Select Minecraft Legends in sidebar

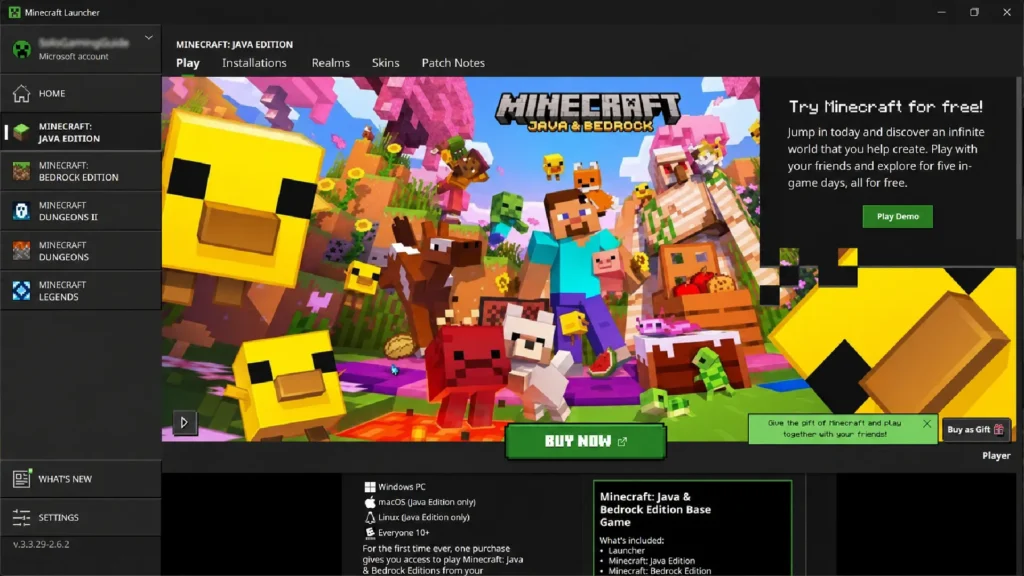[x=80, y=291]
